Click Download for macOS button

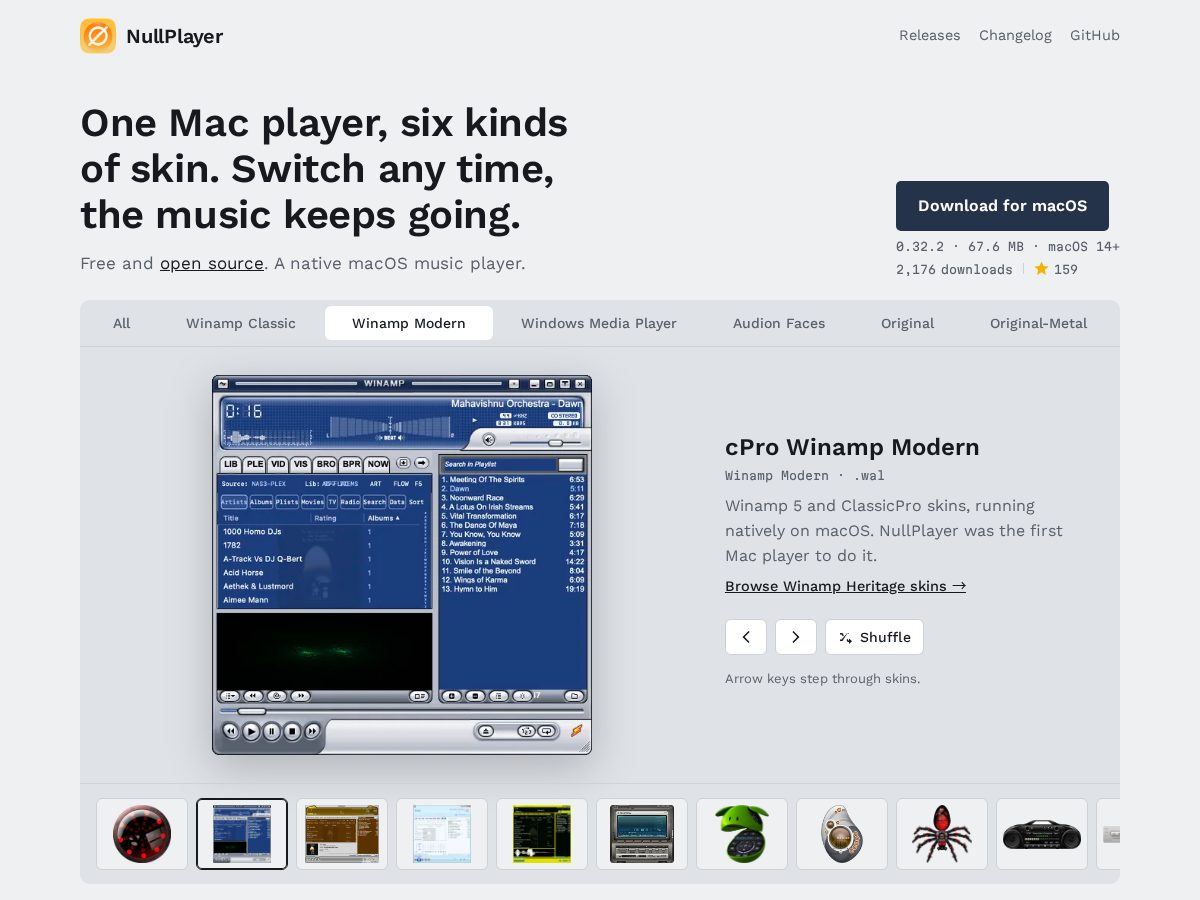[x=1002, y=206]
